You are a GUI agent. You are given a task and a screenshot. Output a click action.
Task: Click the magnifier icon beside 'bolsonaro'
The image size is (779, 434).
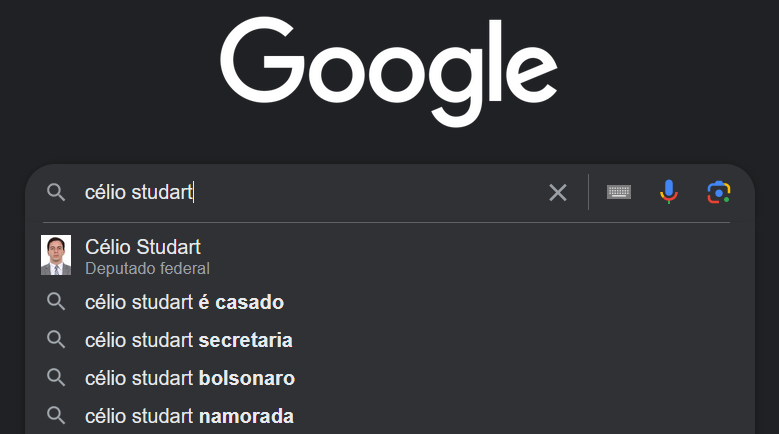pyautogui.click(x=56, y=378)
